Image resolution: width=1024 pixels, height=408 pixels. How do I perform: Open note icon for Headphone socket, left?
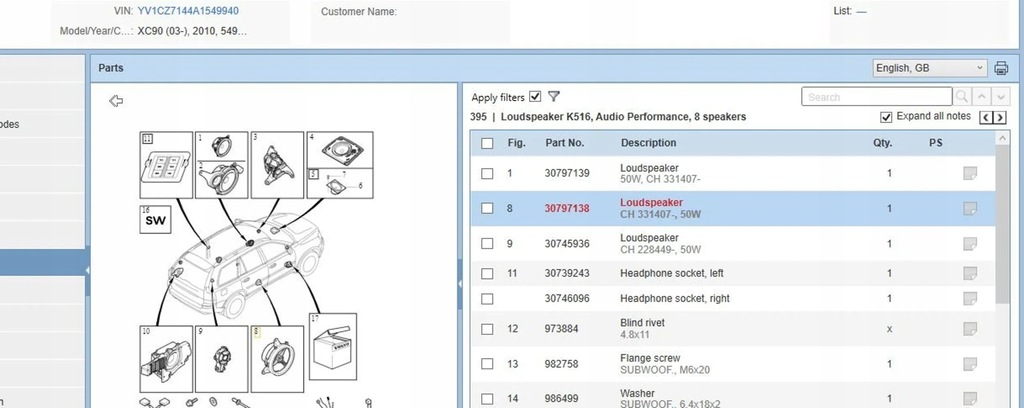tap(970, 273)
